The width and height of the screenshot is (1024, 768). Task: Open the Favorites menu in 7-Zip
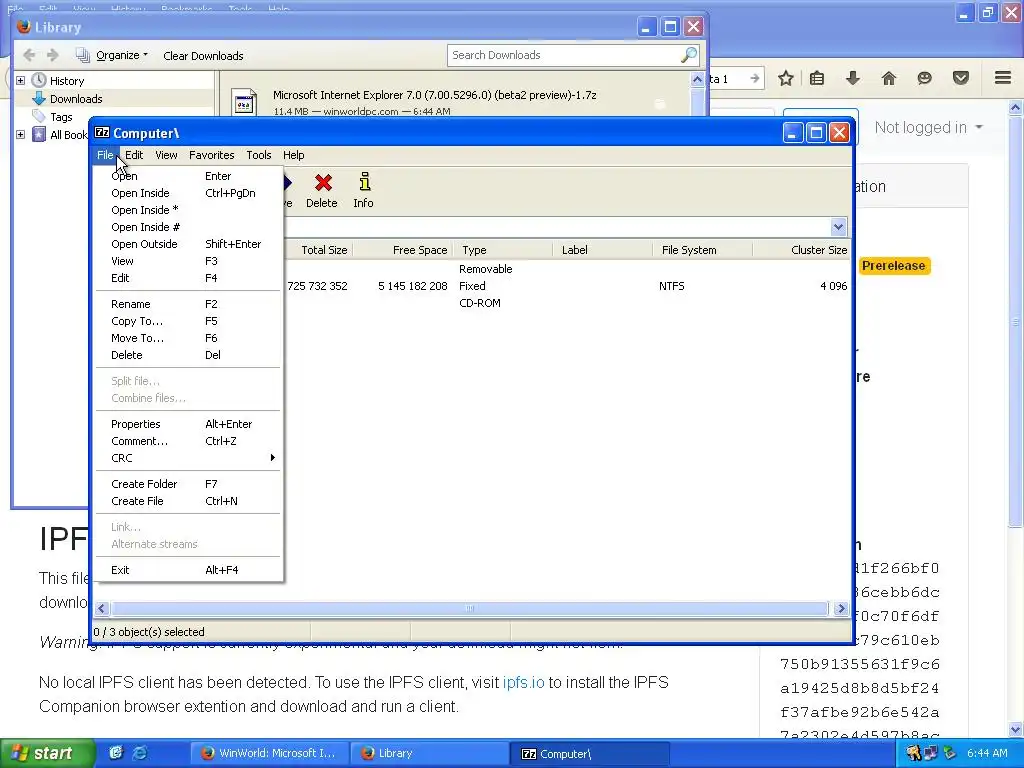click(212, 155)
